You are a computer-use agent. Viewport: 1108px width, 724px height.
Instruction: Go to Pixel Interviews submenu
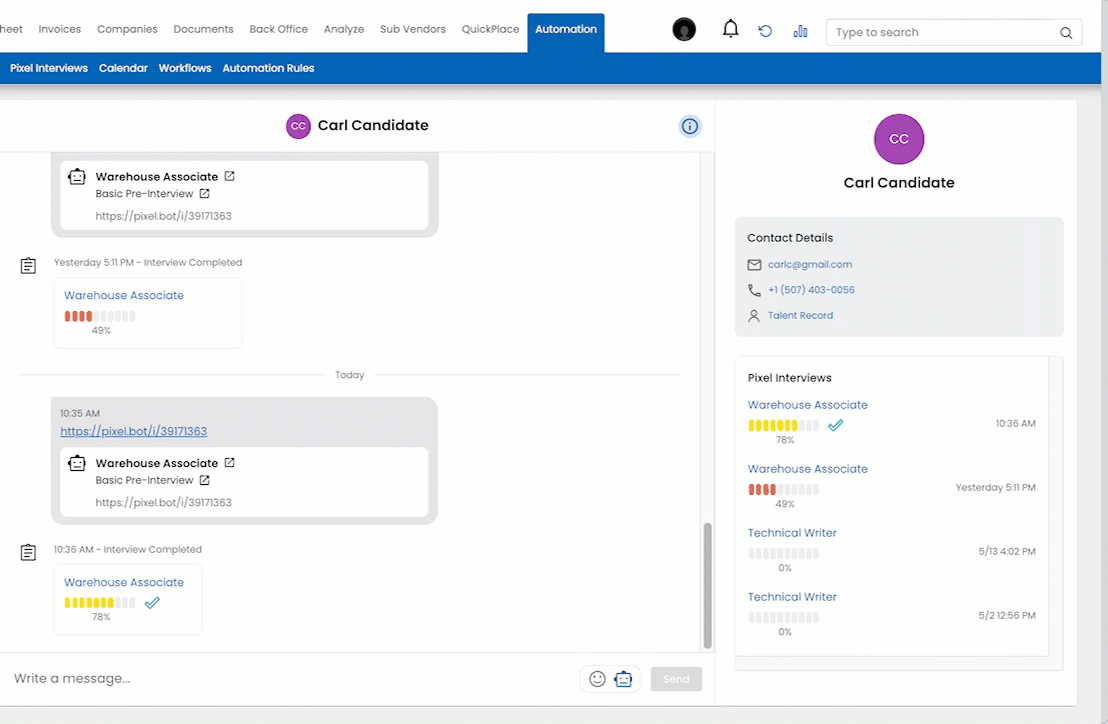pyautogui.click(x=49, y=69)
